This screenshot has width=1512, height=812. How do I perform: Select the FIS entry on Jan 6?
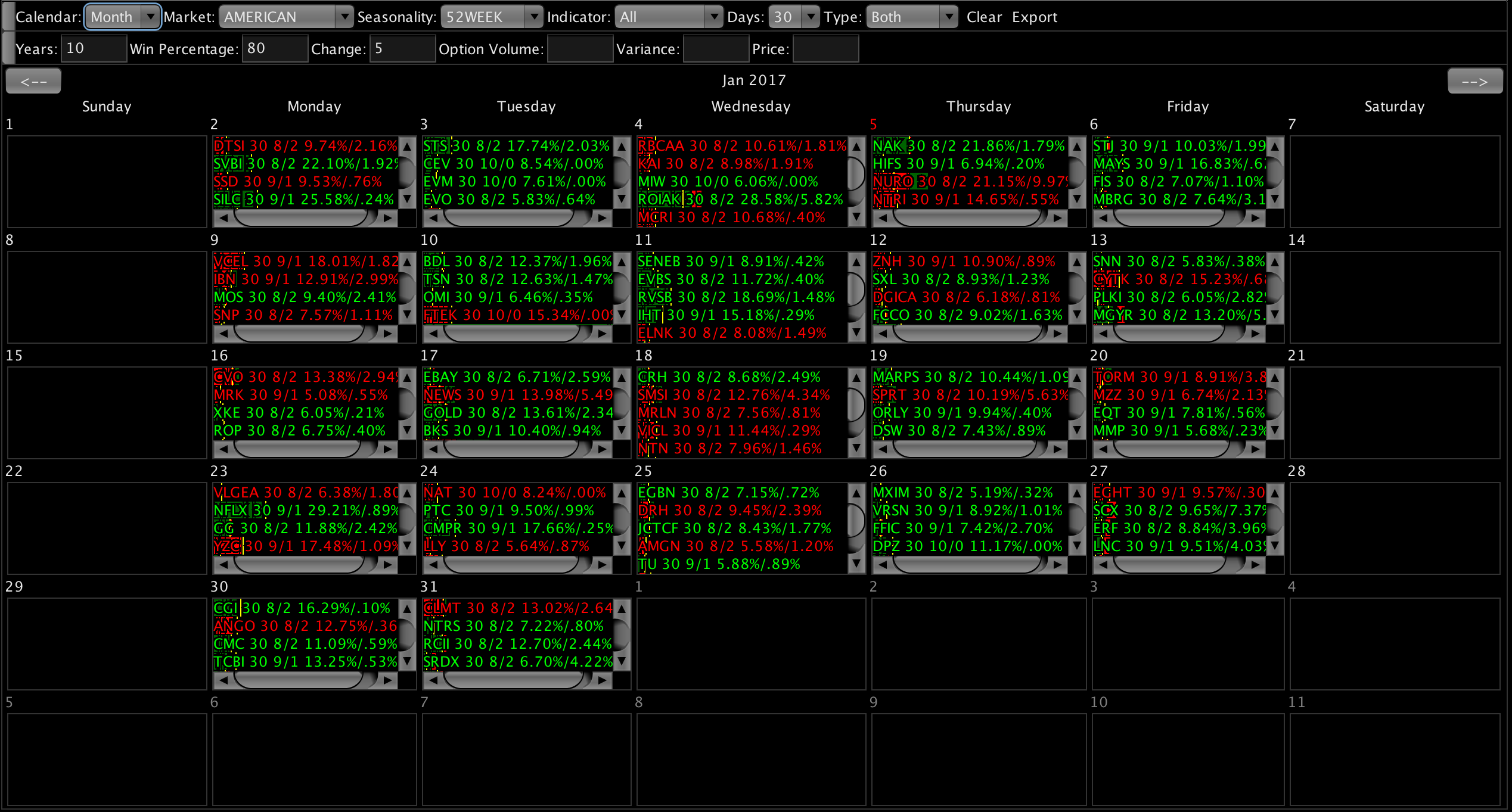[1179, 182]
